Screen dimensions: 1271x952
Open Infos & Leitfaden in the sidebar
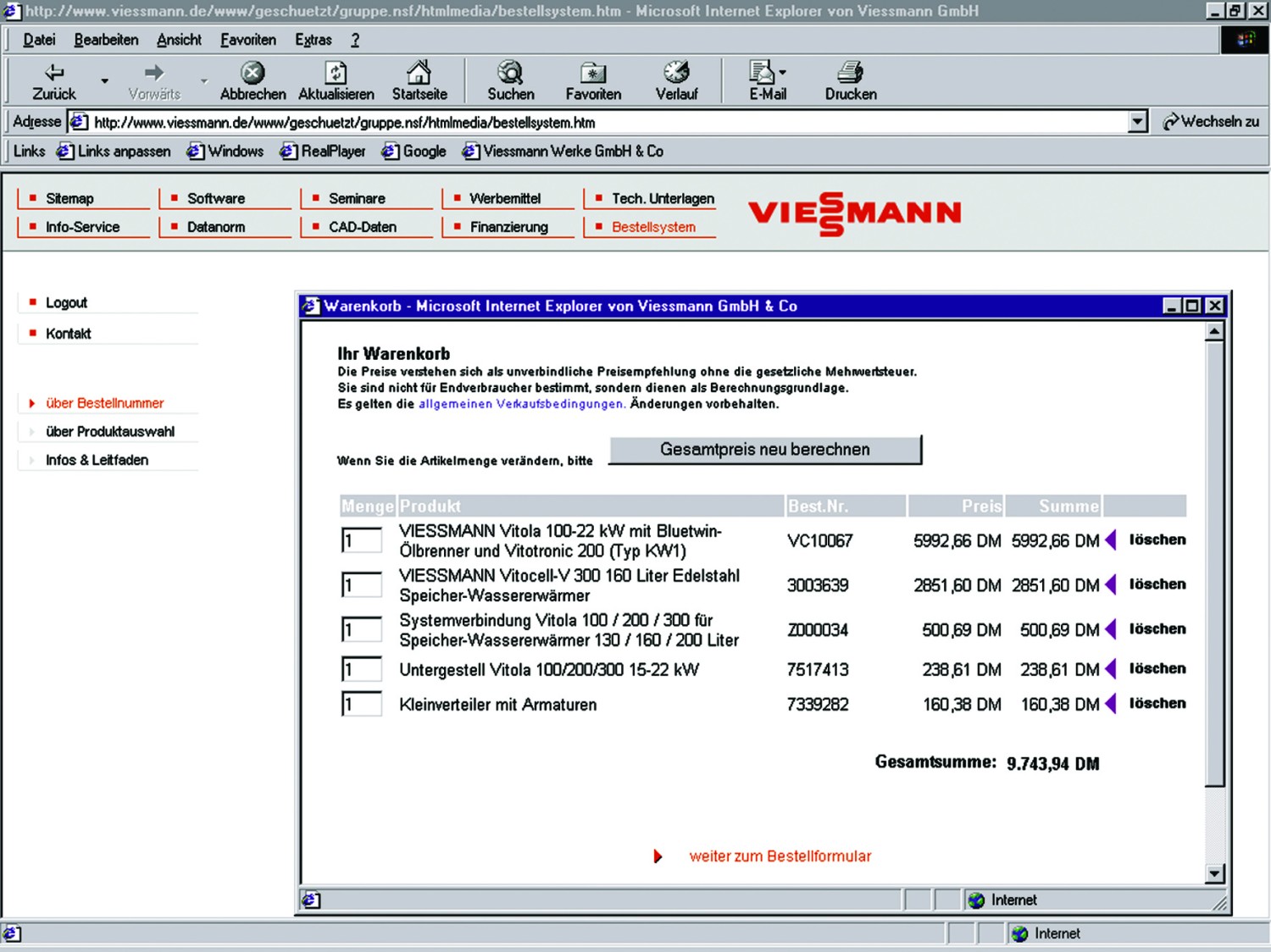(97, 460)
